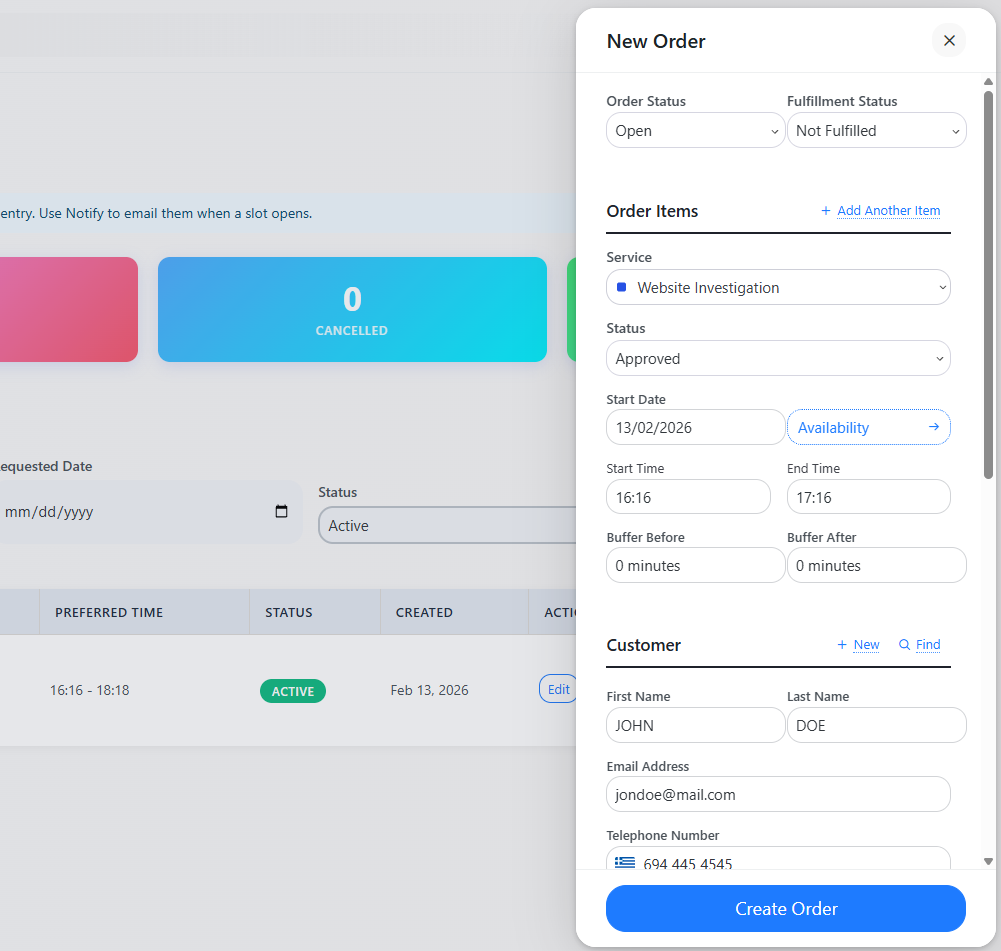This screenshot has height=951, width=1001.
Task: Expand the Fulfillment Status dropdown
Action: 876,131
